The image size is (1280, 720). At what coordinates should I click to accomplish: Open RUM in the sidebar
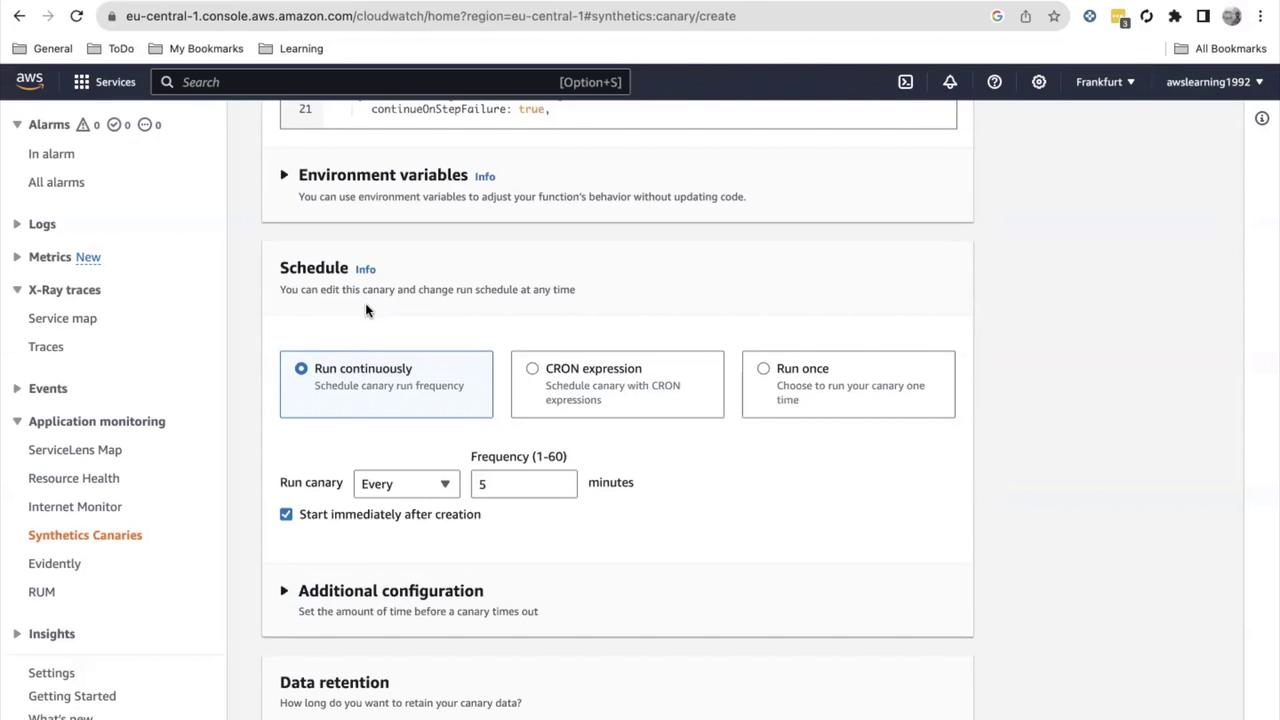click(x=41, y=592)
